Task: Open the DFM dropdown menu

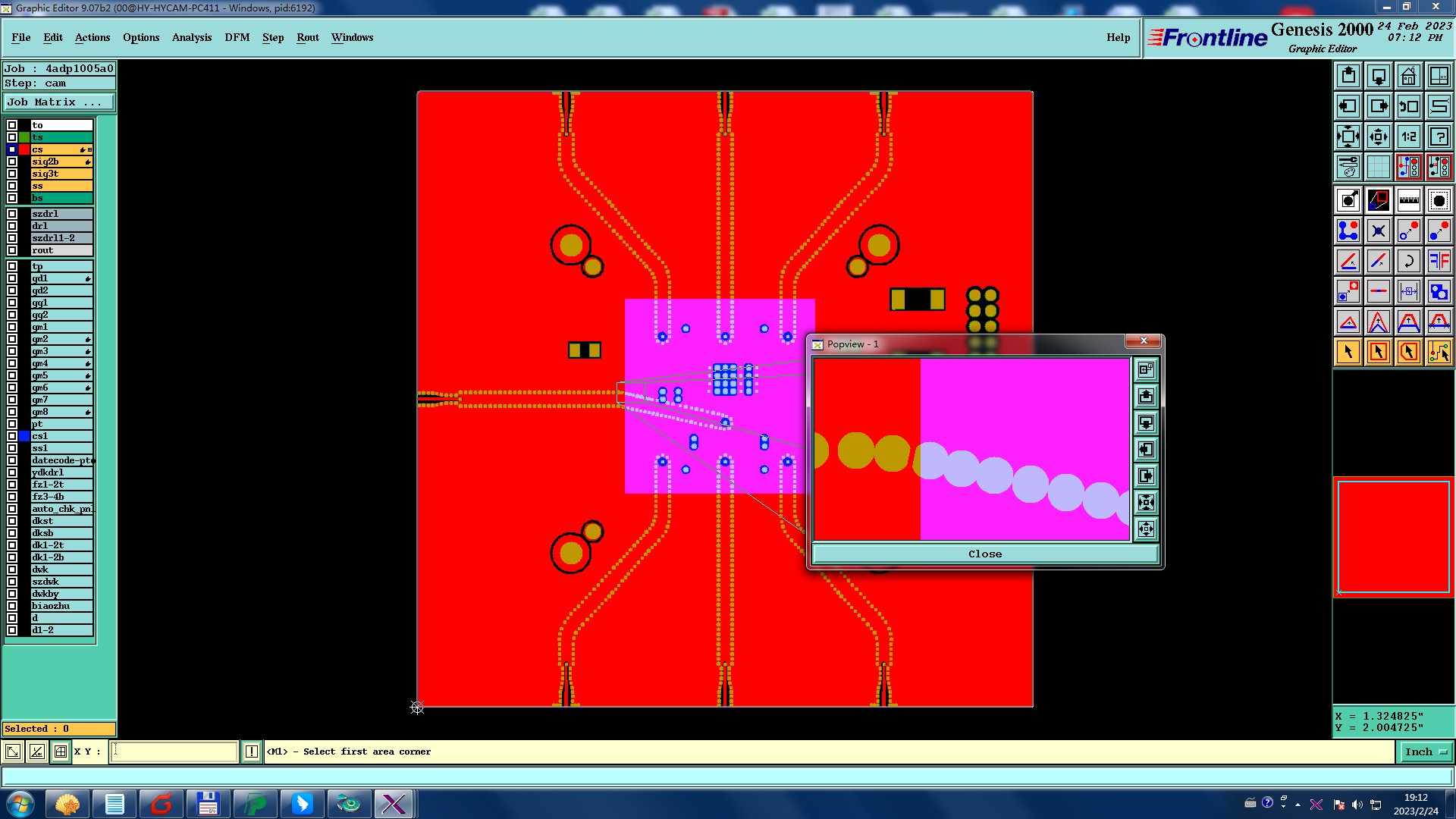Action: (237, 37)
